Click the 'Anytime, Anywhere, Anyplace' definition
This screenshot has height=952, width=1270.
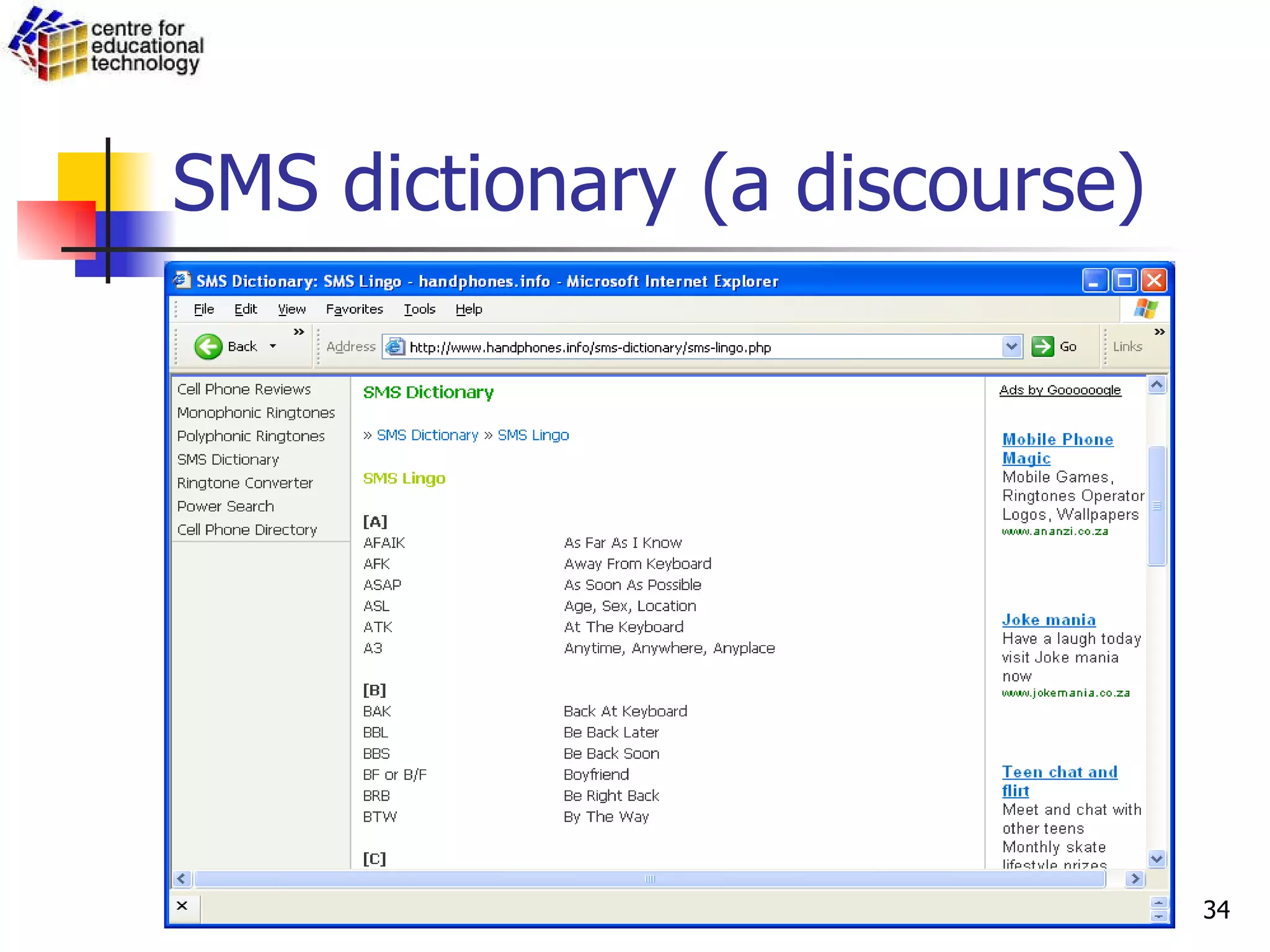tap(670, 648)
